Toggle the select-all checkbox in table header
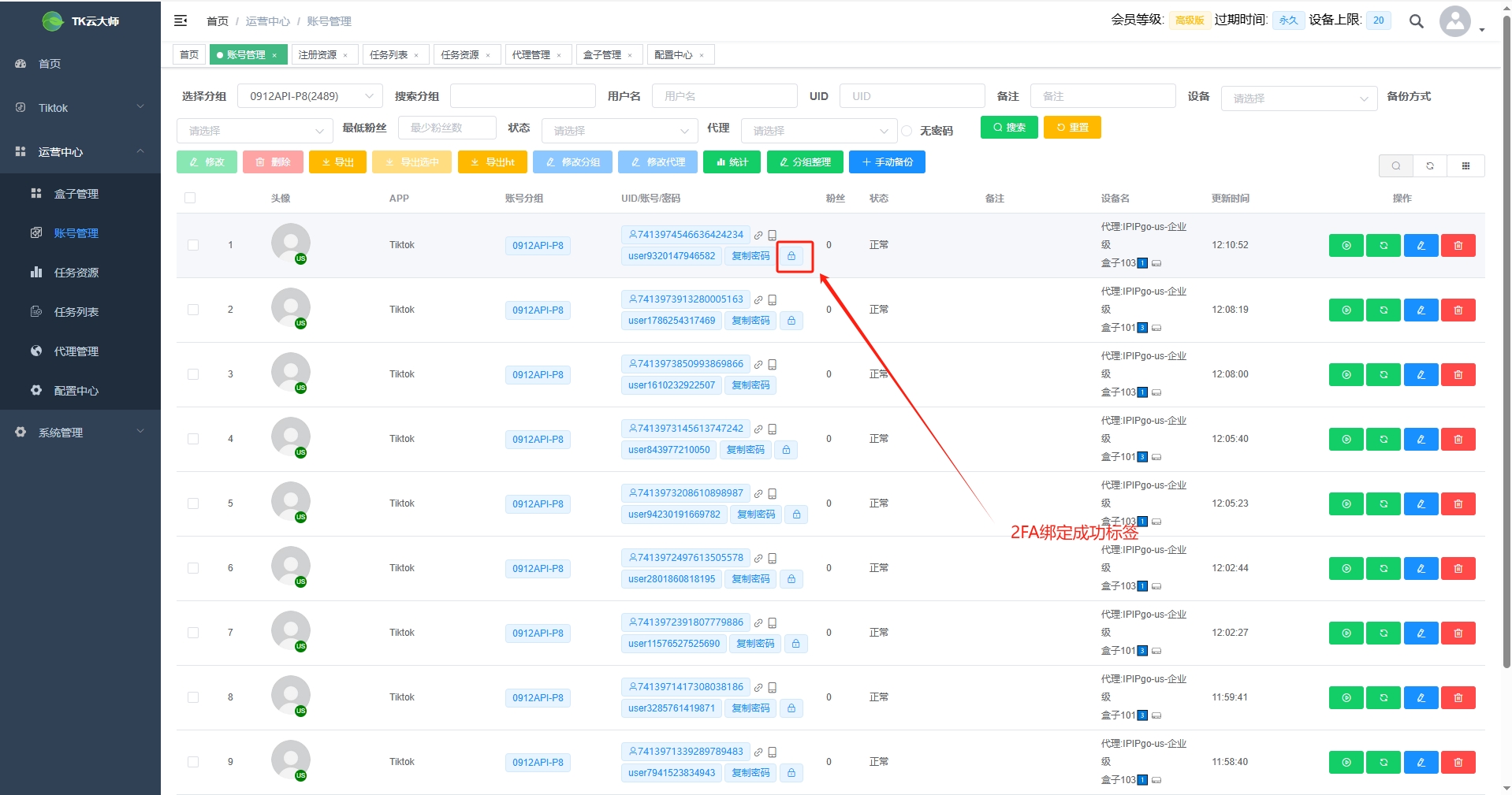The width and height of the screenshot is (1512, 795). [190, 198]
